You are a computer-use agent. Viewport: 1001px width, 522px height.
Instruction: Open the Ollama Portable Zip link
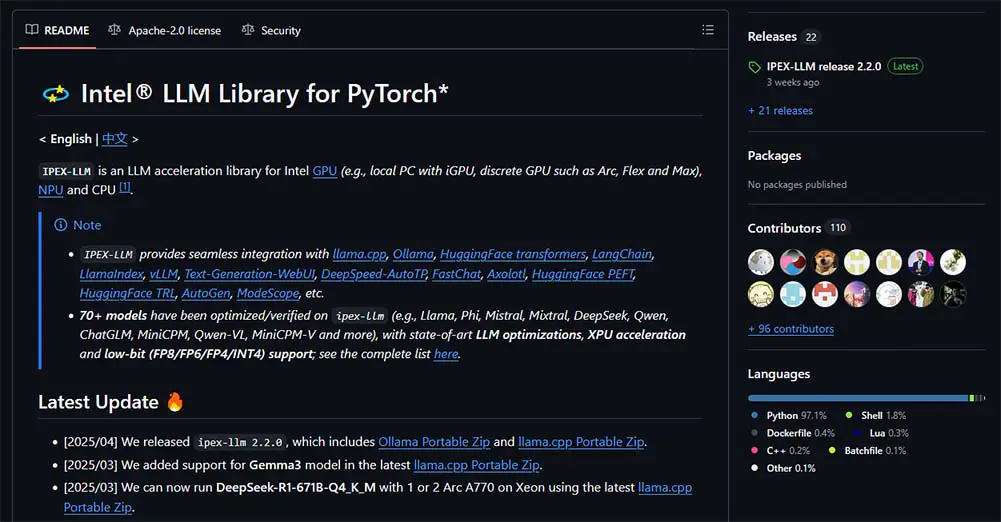click(434, 442)
